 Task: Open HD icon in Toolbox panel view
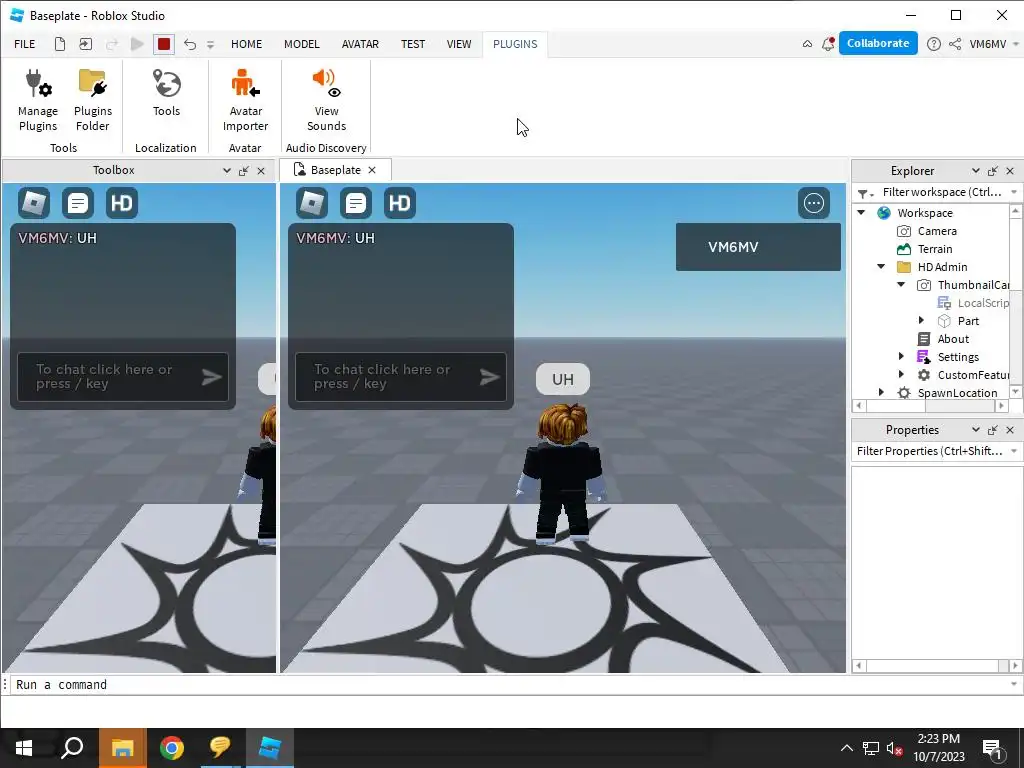121,203
